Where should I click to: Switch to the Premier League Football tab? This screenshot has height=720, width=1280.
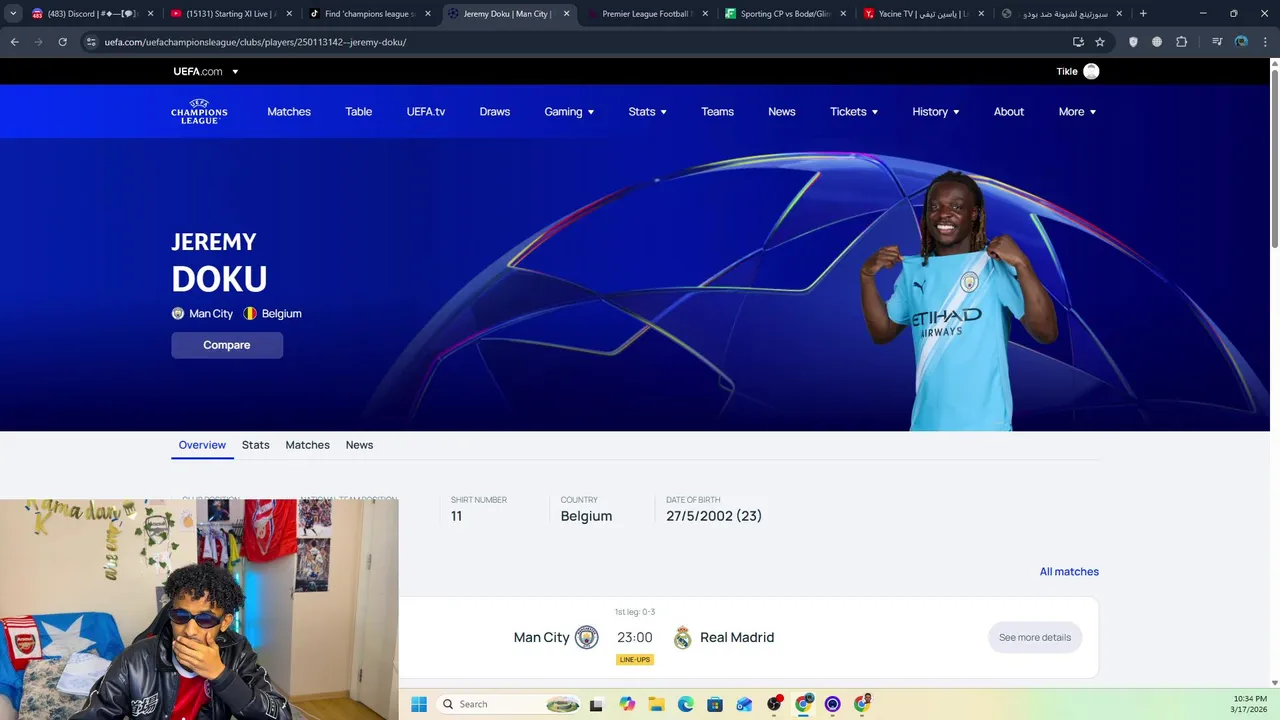point(648,14)
